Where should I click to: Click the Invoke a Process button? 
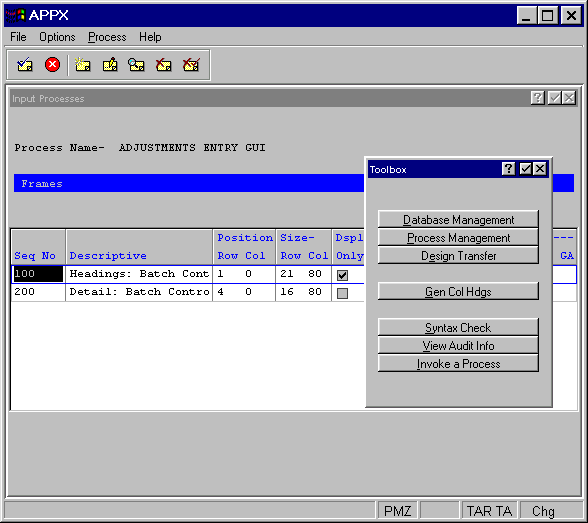click(458, 363)
